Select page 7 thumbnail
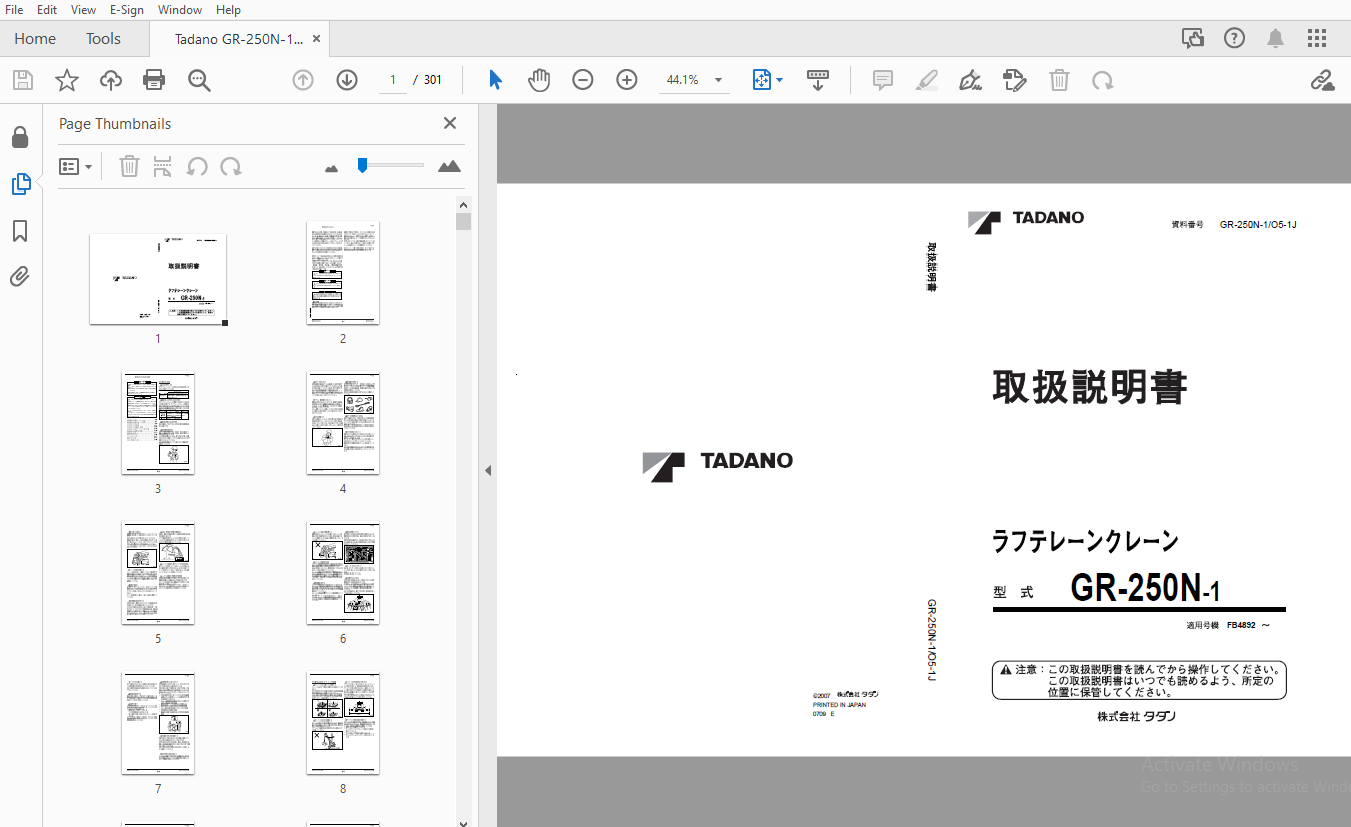Screen dimensions: 1351x827 coord(158,723)
